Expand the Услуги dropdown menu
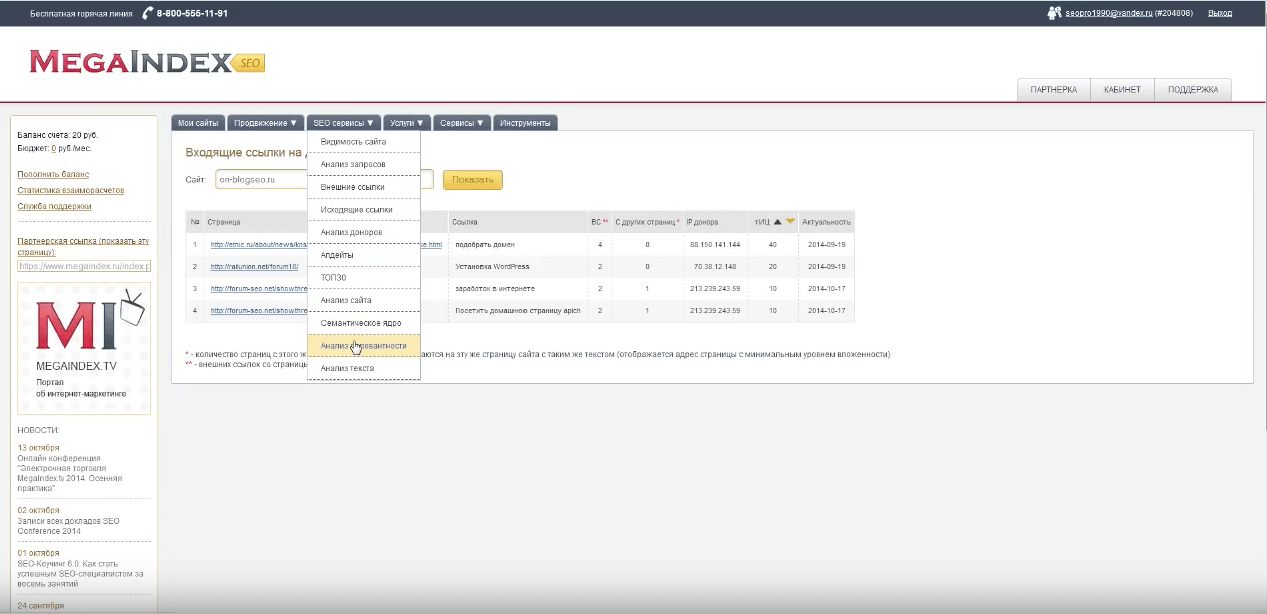 click(407, 123)
